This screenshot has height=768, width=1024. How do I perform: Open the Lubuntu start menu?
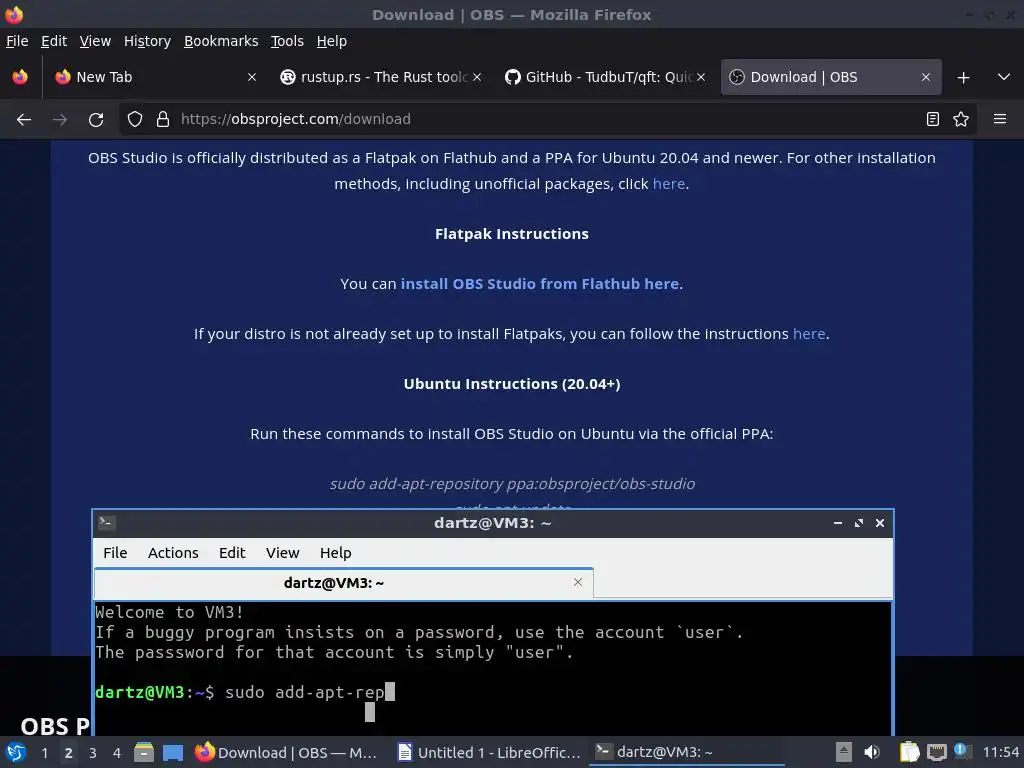(x=16, y=752)
